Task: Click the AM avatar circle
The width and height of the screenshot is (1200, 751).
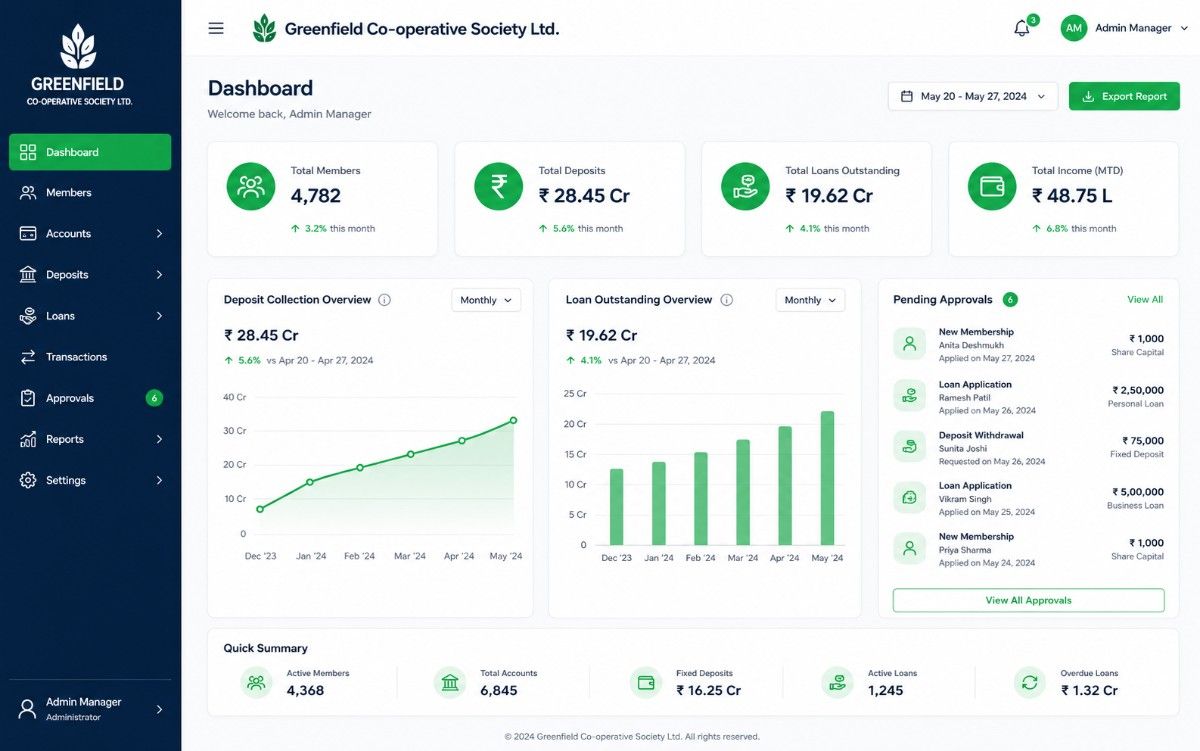Action: 1074,28
